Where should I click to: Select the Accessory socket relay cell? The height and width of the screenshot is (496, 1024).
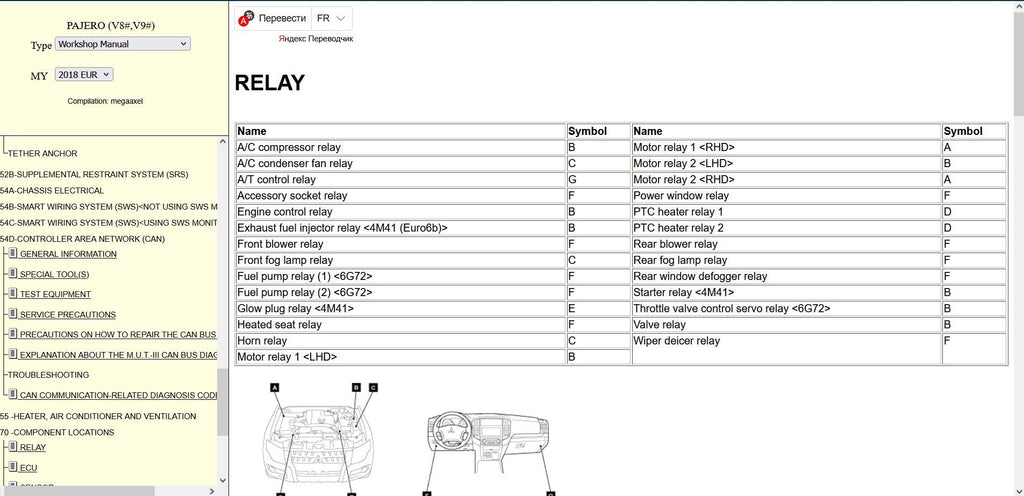tap(400, 196)
